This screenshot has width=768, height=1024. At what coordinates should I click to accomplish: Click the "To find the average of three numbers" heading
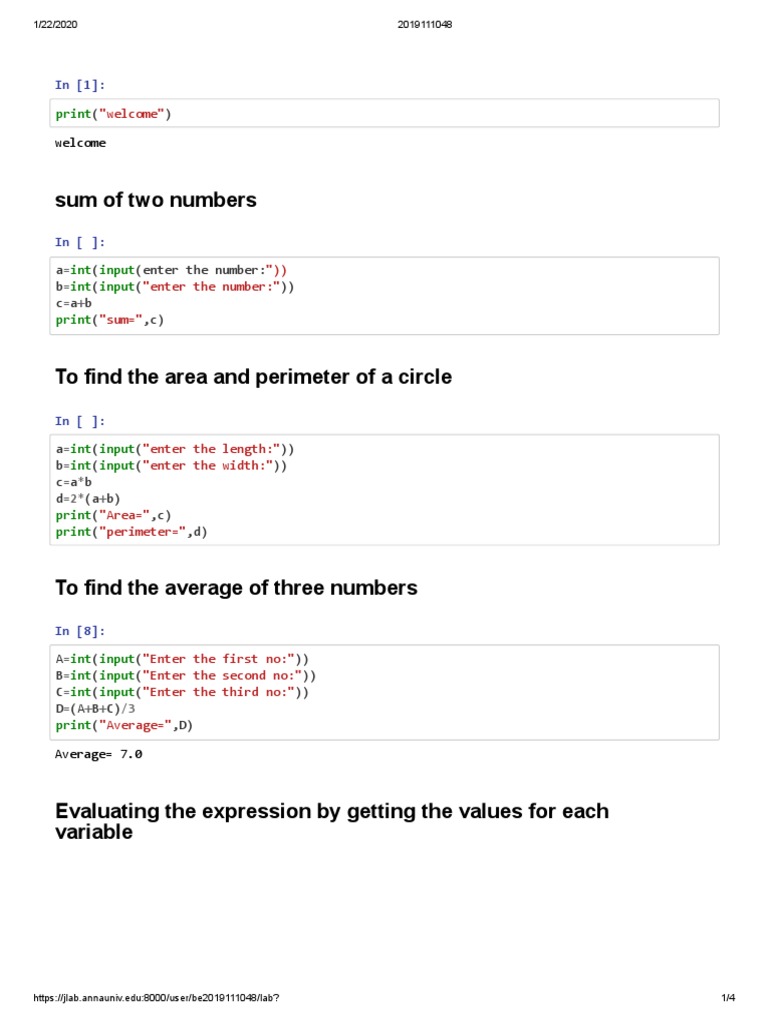point(236,588)
